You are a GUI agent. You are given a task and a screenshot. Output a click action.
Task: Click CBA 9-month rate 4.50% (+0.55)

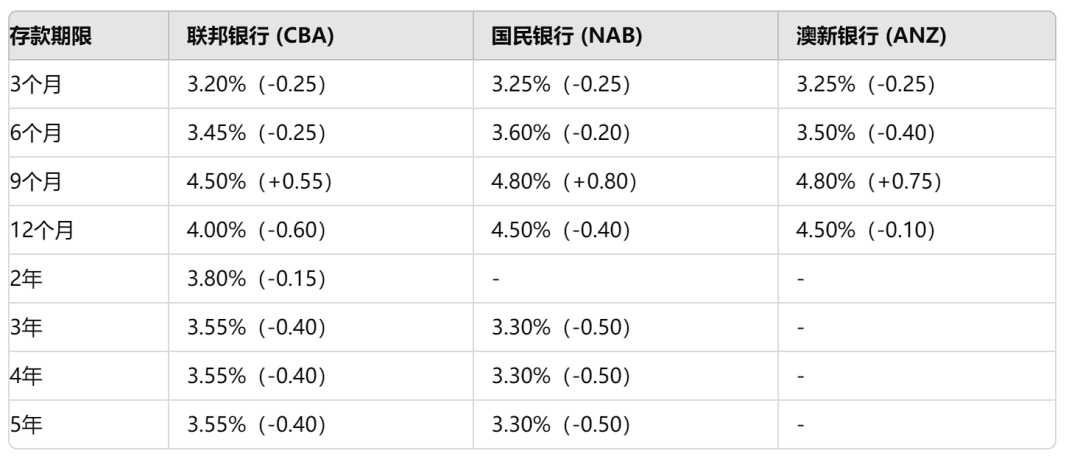pos(259,181)
